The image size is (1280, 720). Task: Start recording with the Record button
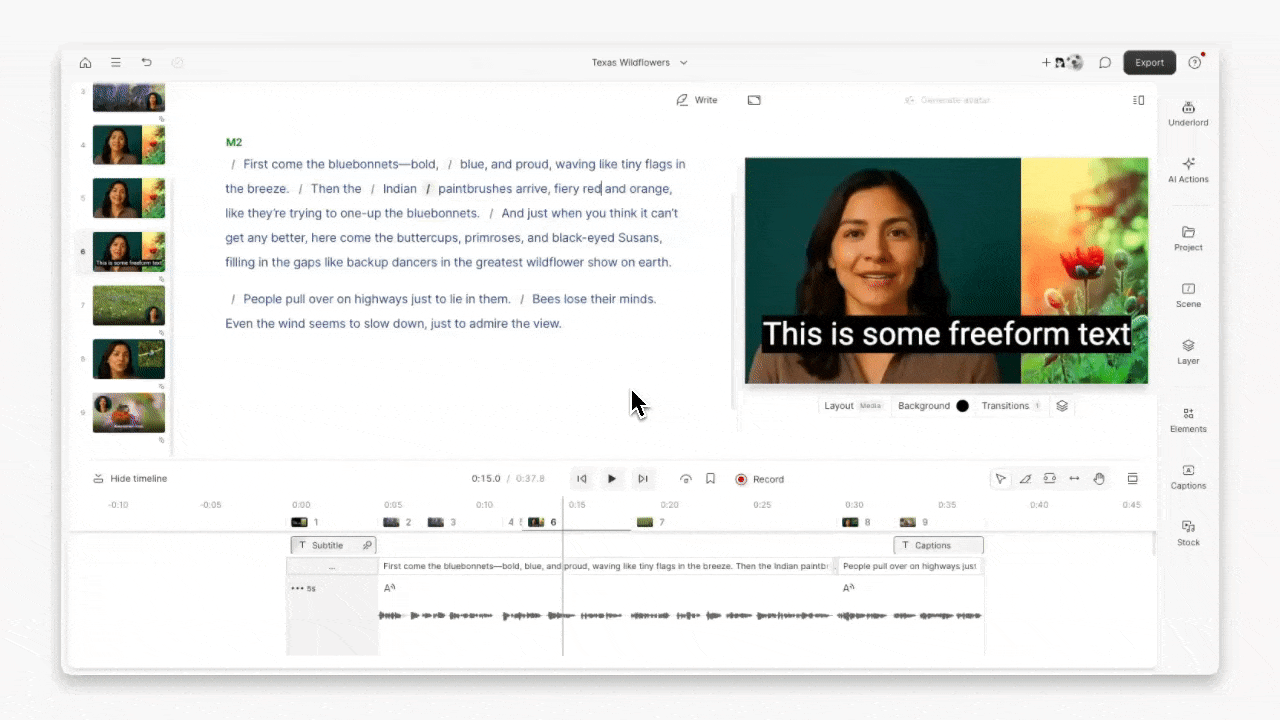pos(760,479)
